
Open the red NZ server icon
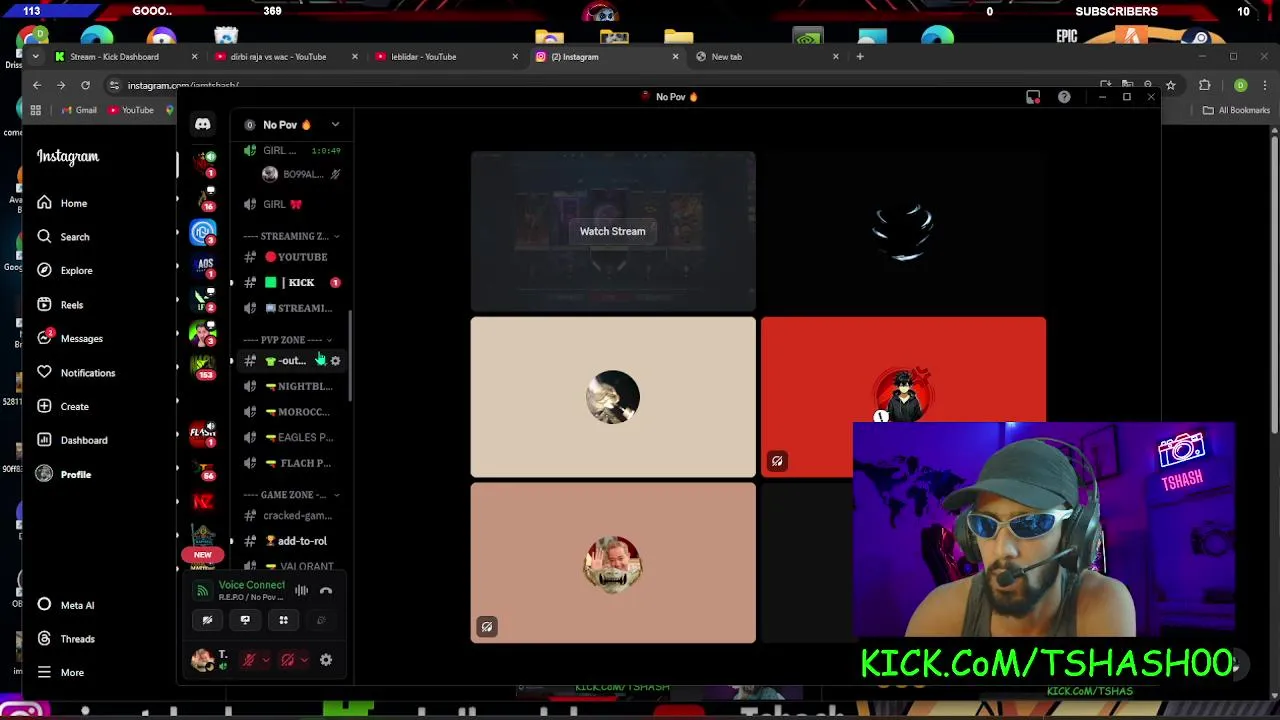(x=203, y=501)
